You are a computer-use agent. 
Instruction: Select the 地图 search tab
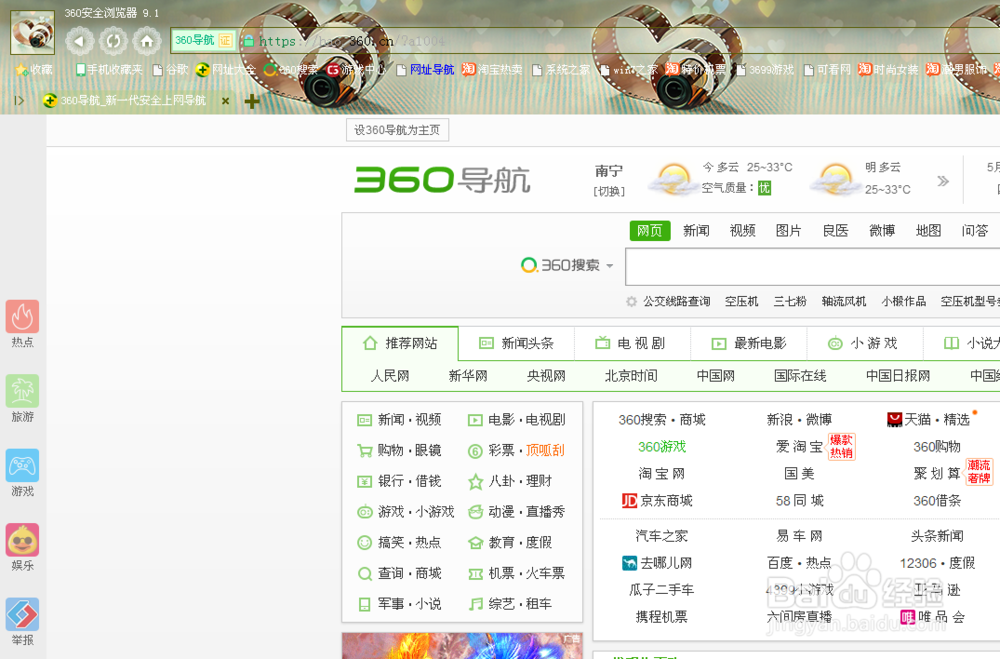coord(928,230)
